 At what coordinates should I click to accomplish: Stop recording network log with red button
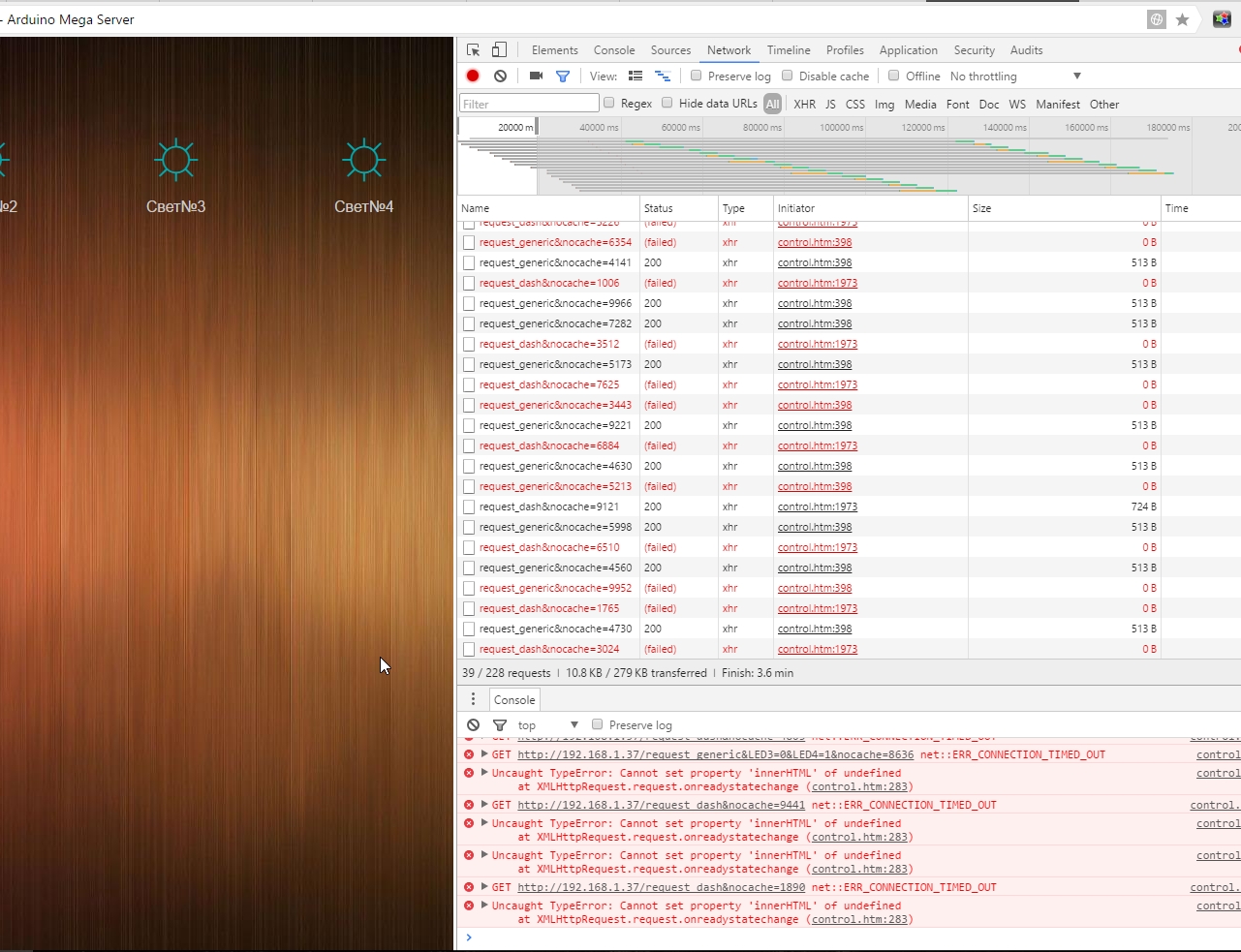point(473,76)
